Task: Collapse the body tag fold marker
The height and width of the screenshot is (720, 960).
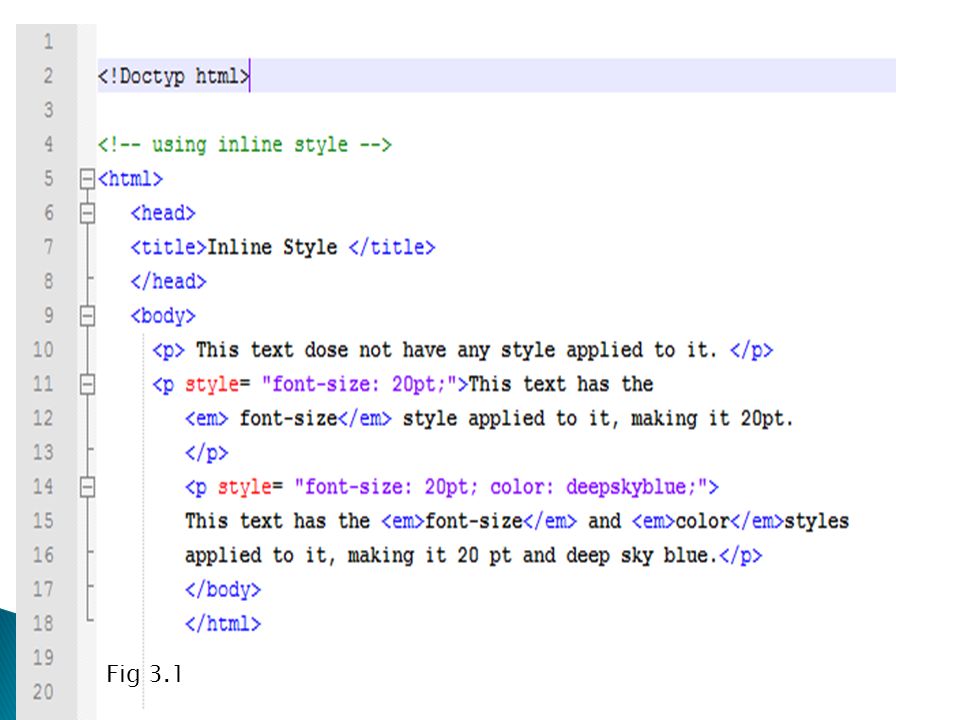Action: (x=88, y=316)
